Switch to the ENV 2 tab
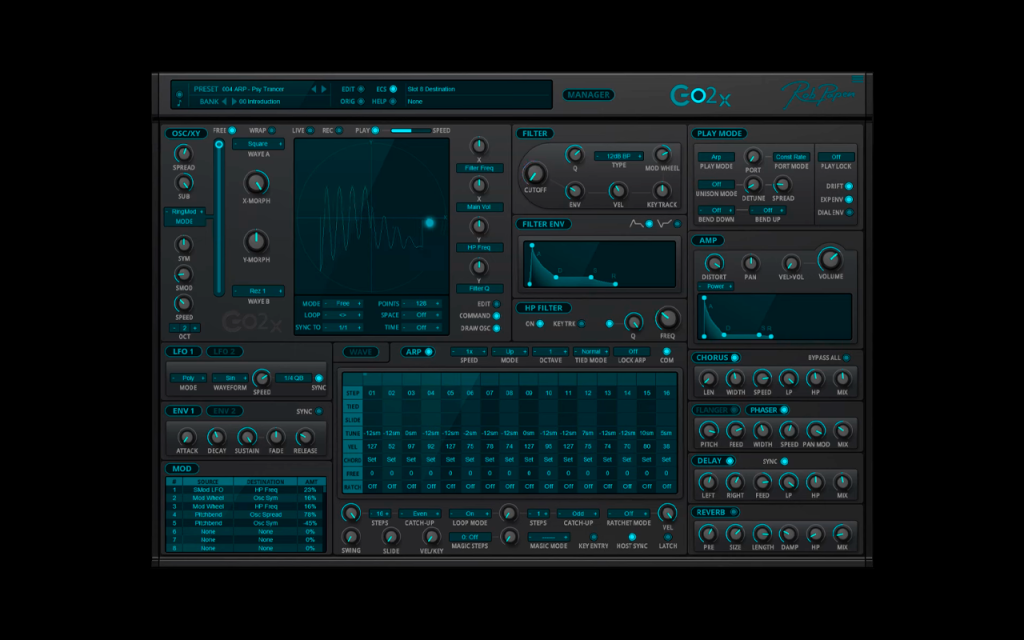This screenshot has width=1024, height=640. coord(225,411)
